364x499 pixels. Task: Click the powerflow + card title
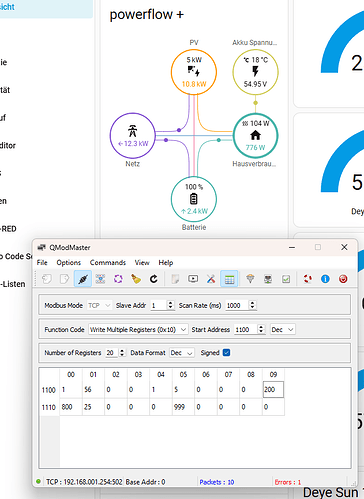click(x=146, y=15)
